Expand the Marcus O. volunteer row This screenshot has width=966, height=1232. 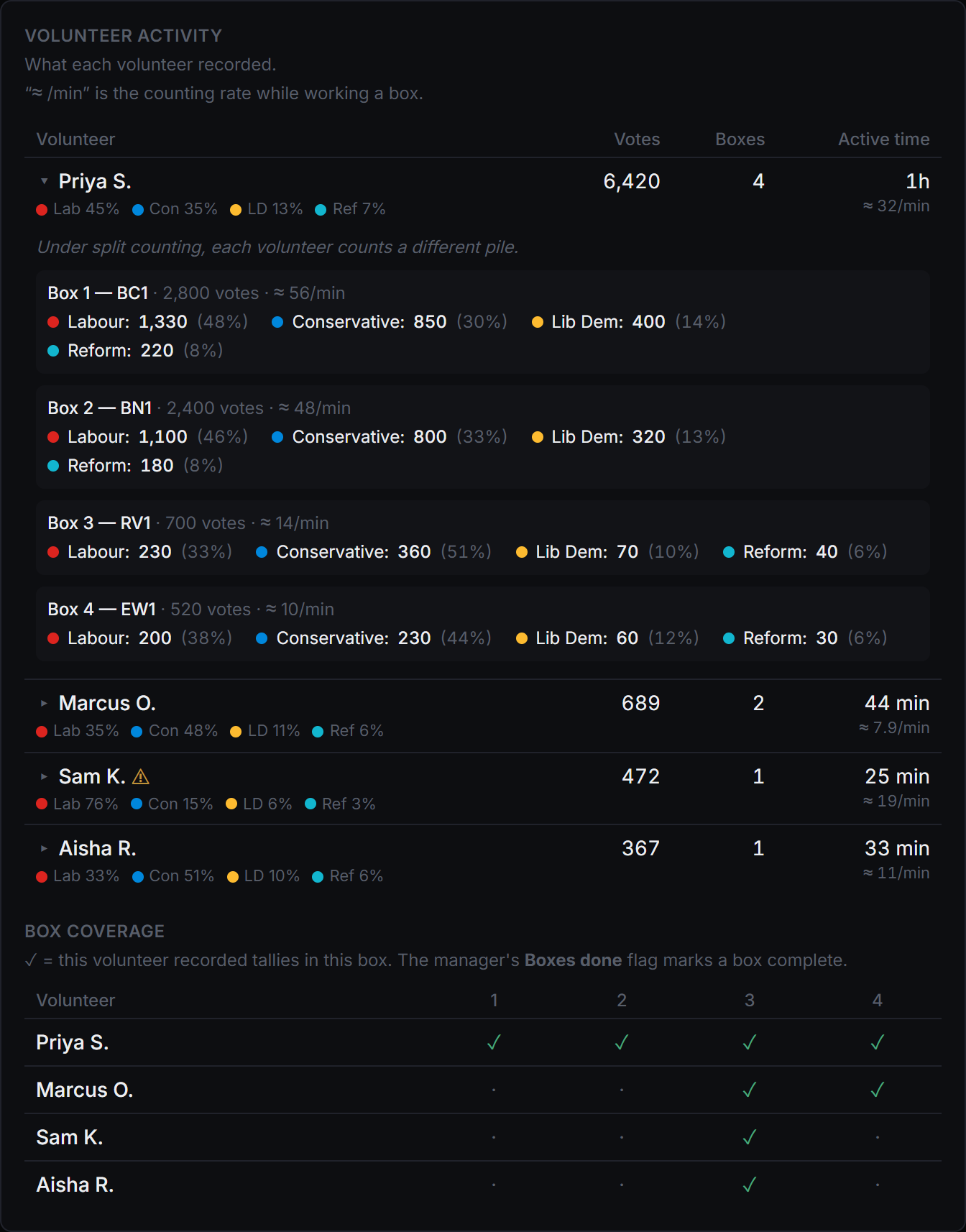click(x=44, y=703)
